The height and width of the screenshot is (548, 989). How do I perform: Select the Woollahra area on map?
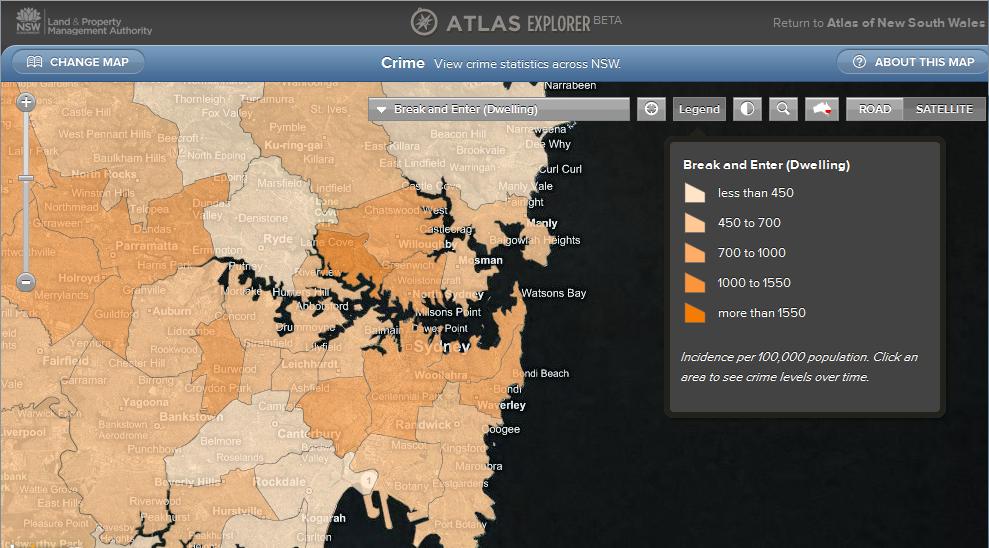pos(440,375)
